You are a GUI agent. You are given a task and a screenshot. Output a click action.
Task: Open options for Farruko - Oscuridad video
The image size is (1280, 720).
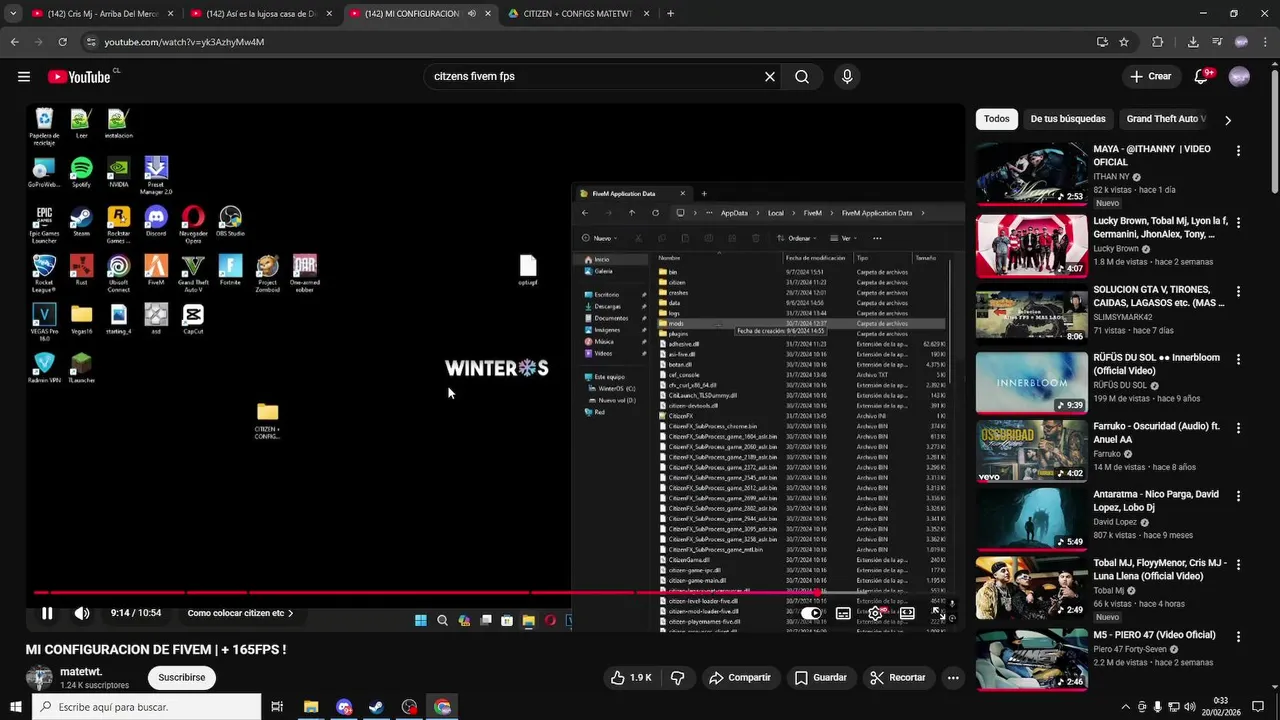(x=1238, y=427)
